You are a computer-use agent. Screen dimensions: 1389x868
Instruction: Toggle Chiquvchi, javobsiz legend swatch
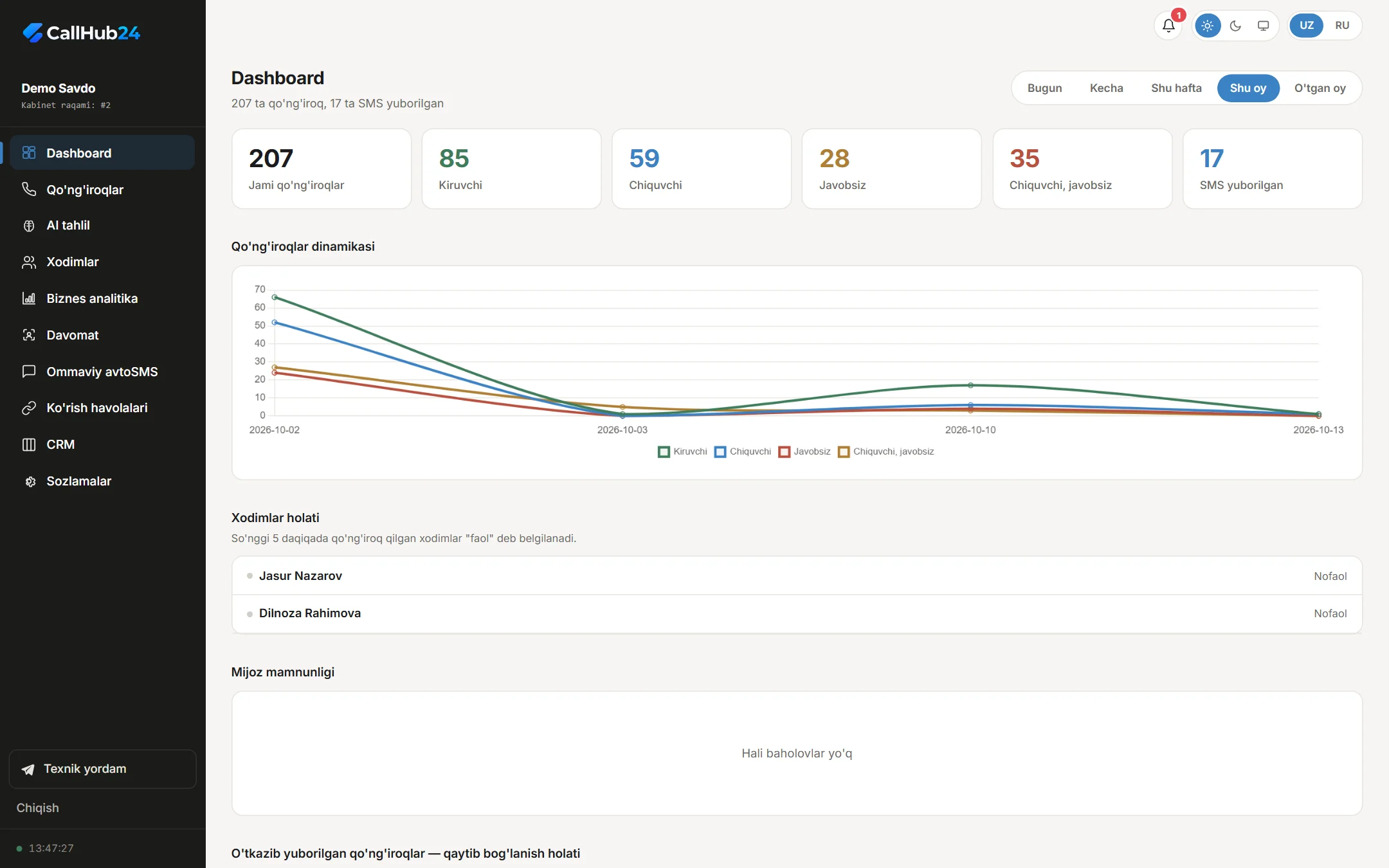(844, 451)
